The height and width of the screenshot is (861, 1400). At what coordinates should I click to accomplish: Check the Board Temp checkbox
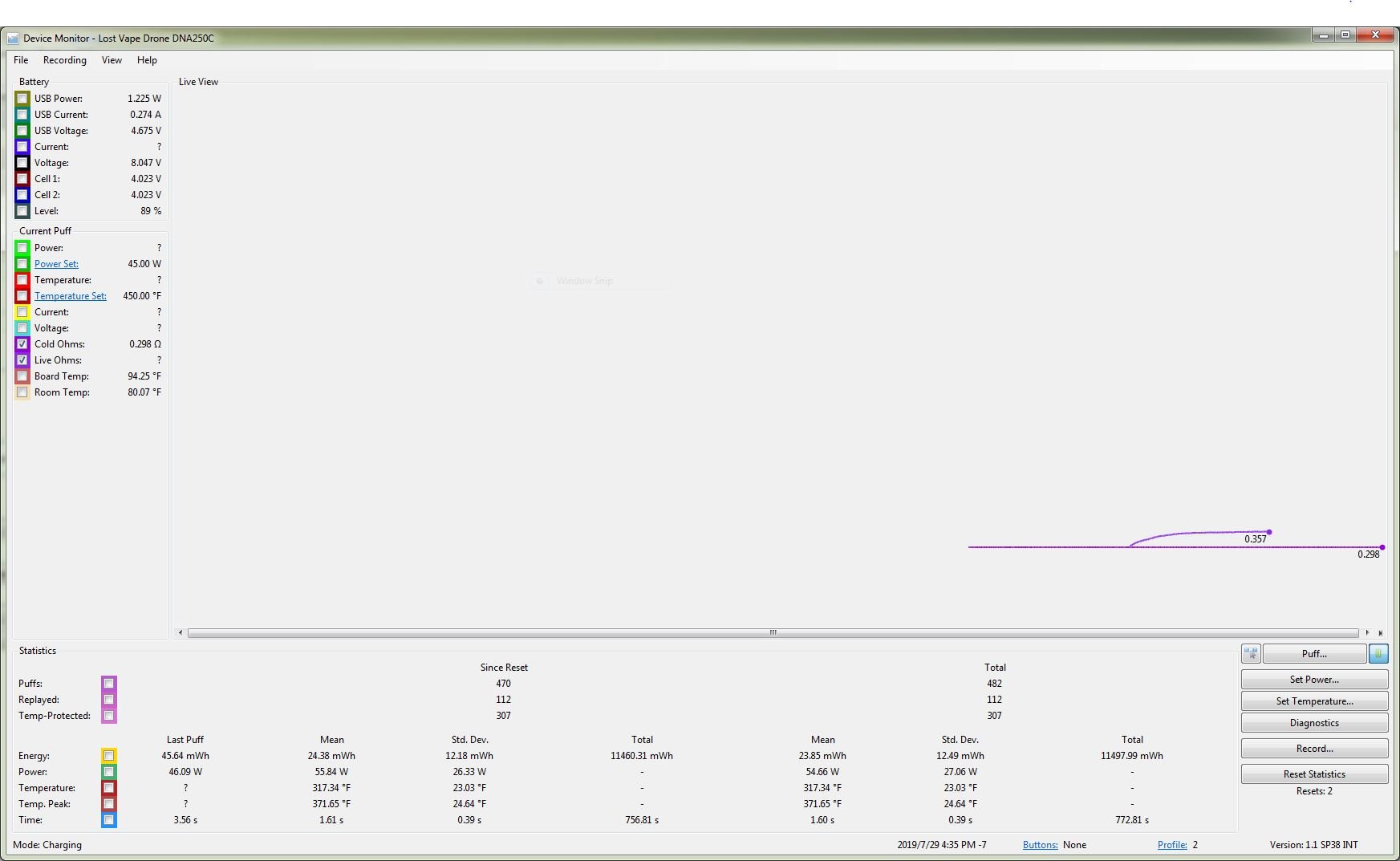click(22, 376)
